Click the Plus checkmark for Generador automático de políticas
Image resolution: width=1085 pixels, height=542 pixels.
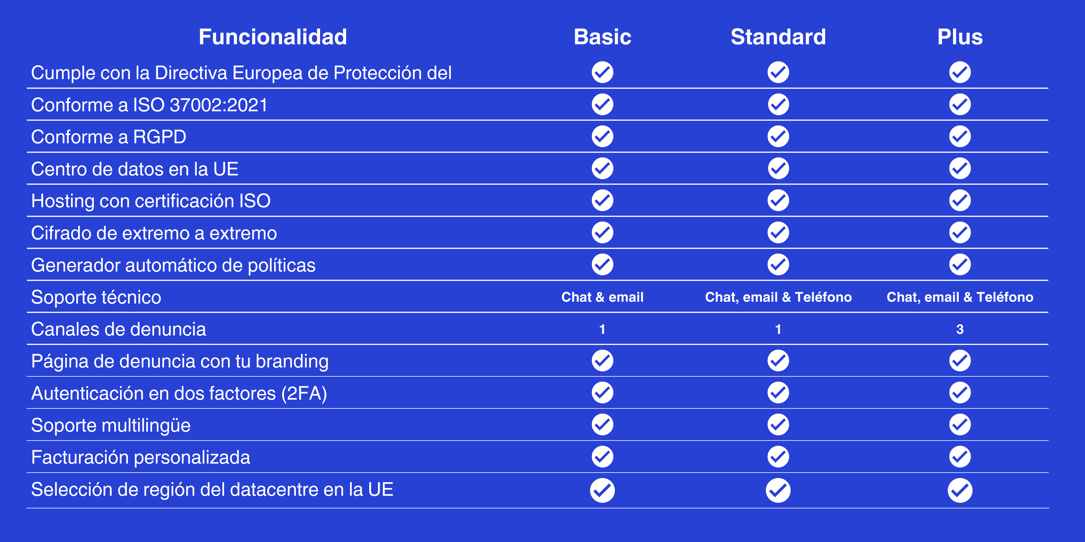pyautogui.click(x=960, y=264)
